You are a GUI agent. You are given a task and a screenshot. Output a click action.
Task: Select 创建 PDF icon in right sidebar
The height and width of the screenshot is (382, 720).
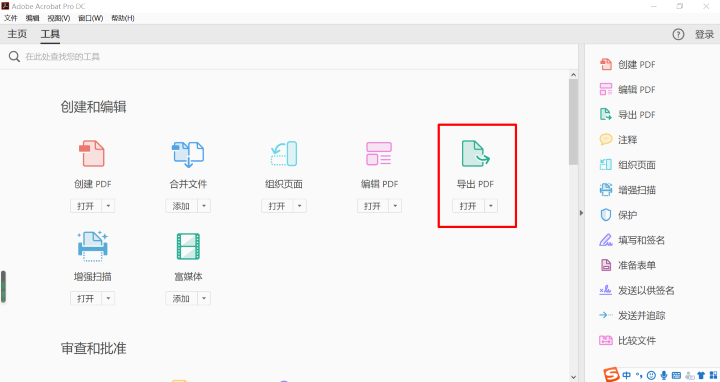pyautogui.click(x=606, y=64)
